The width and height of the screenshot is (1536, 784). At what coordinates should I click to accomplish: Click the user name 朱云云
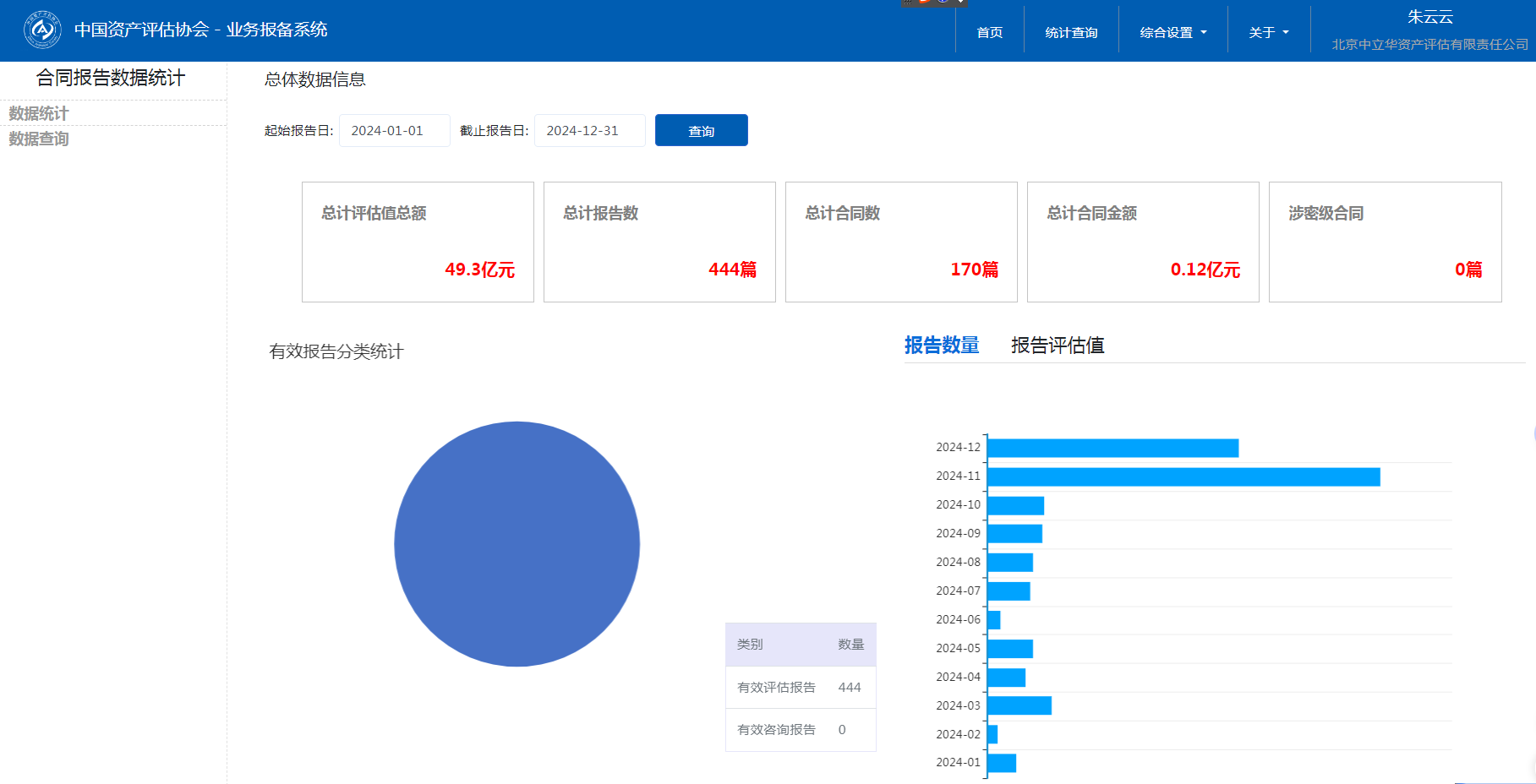(1429, 17)
